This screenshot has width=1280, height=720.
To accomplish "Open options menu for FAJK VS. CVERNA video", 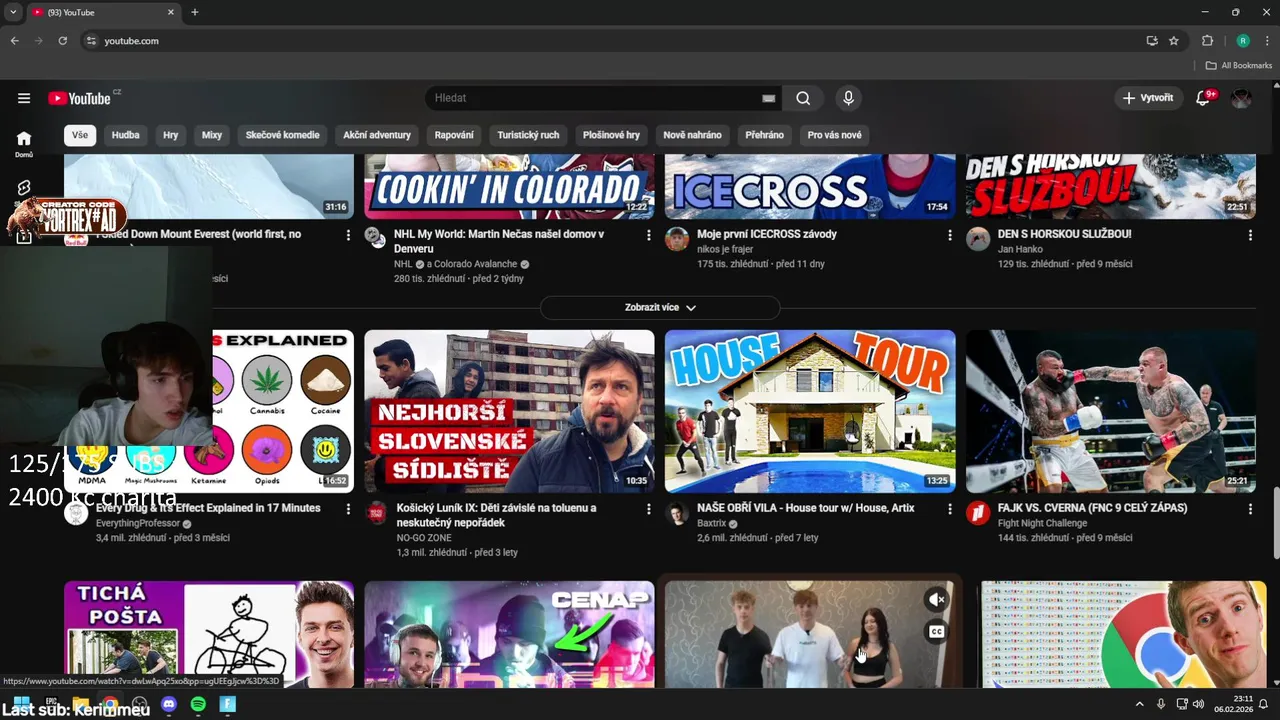I will tap(1250, 509).
